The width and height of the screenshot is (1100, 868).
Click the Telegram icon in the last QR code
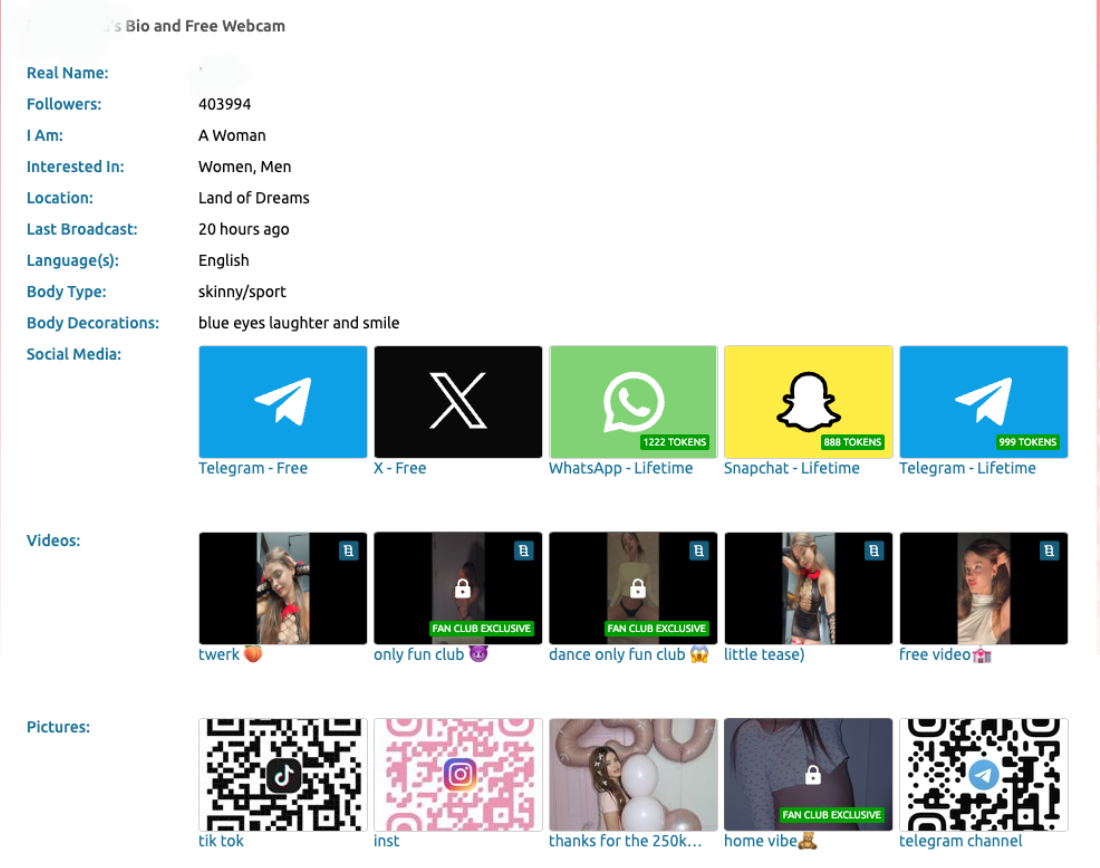click(983, 774)
